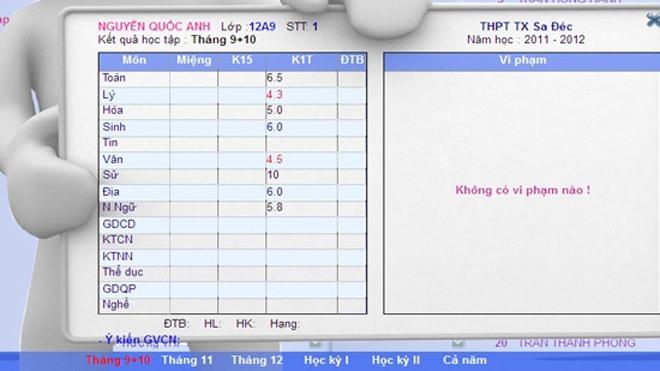Click Toán score 6.5
This screenshot has height=371, width=660.
(x=274, y=78)
